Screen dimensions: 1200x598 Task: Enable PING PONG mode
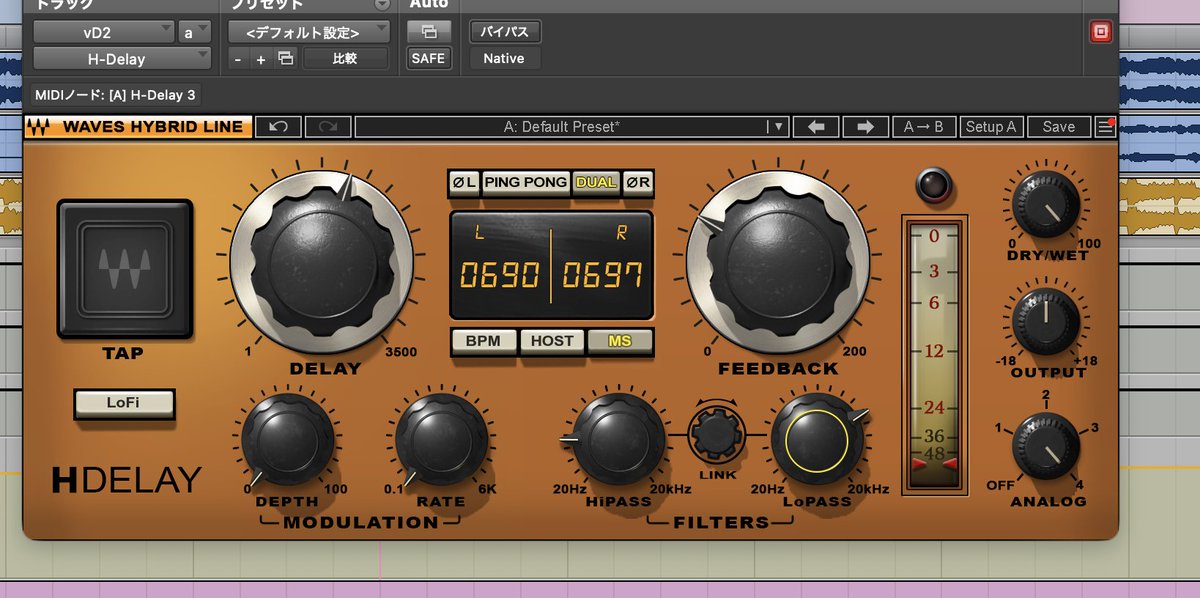click(x=525, y=183)
